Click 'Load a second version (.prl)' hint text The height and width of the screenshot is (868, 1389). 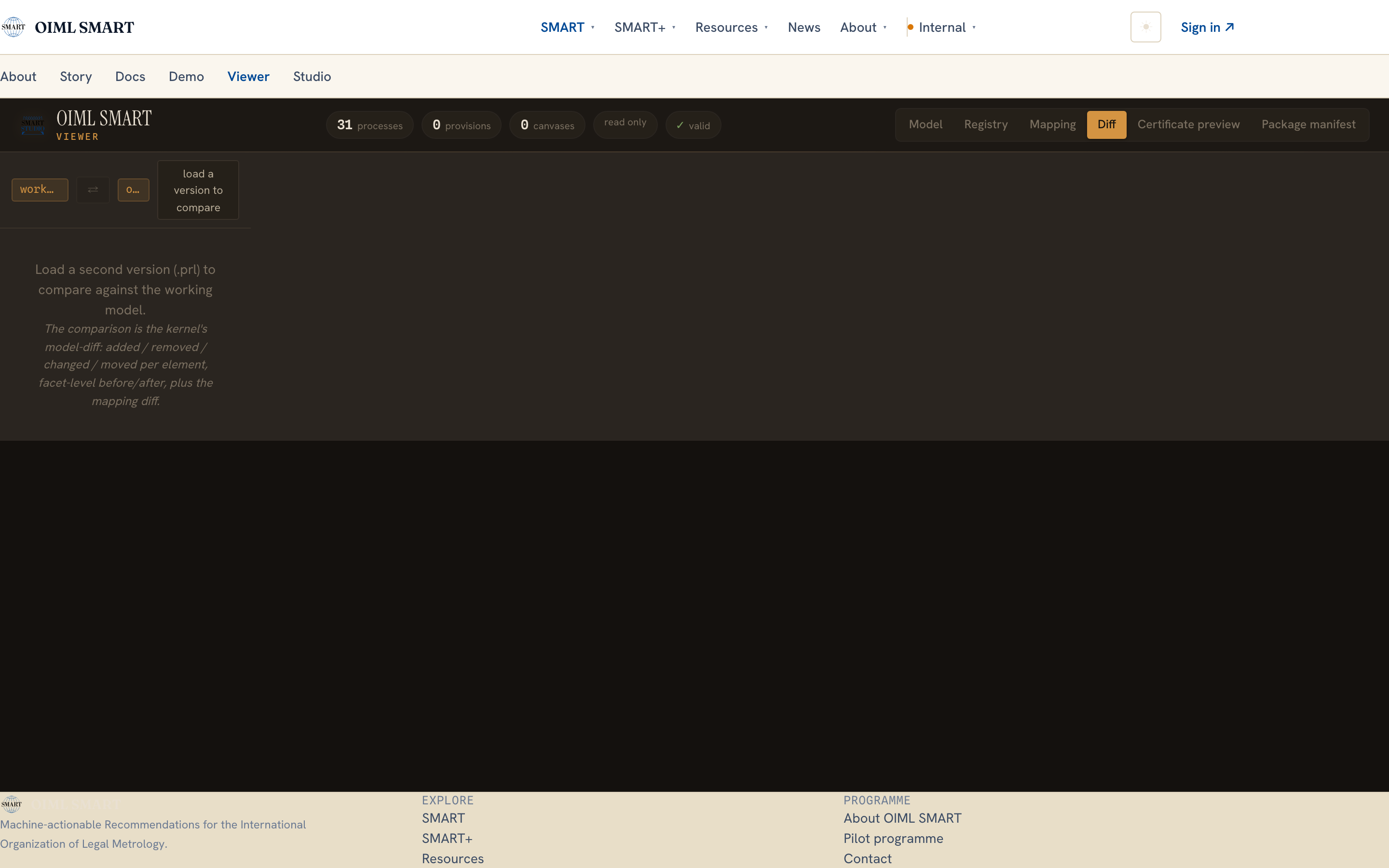point(125,289)
